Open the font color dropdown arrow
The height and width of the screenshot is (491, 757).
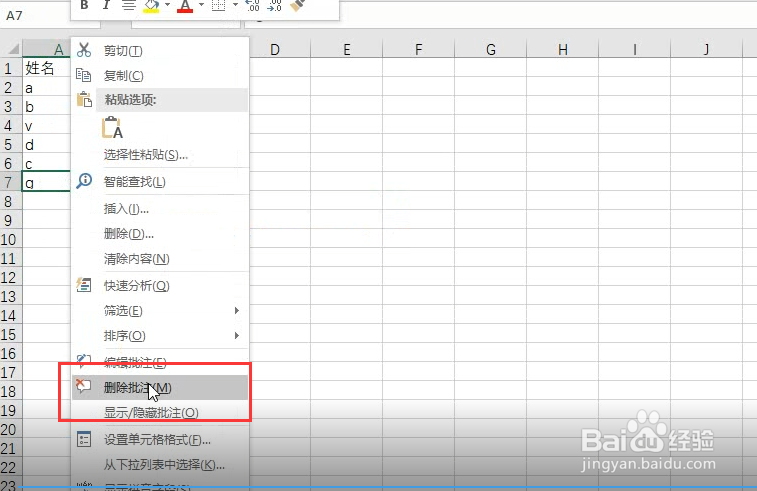[x=201, y=5]
